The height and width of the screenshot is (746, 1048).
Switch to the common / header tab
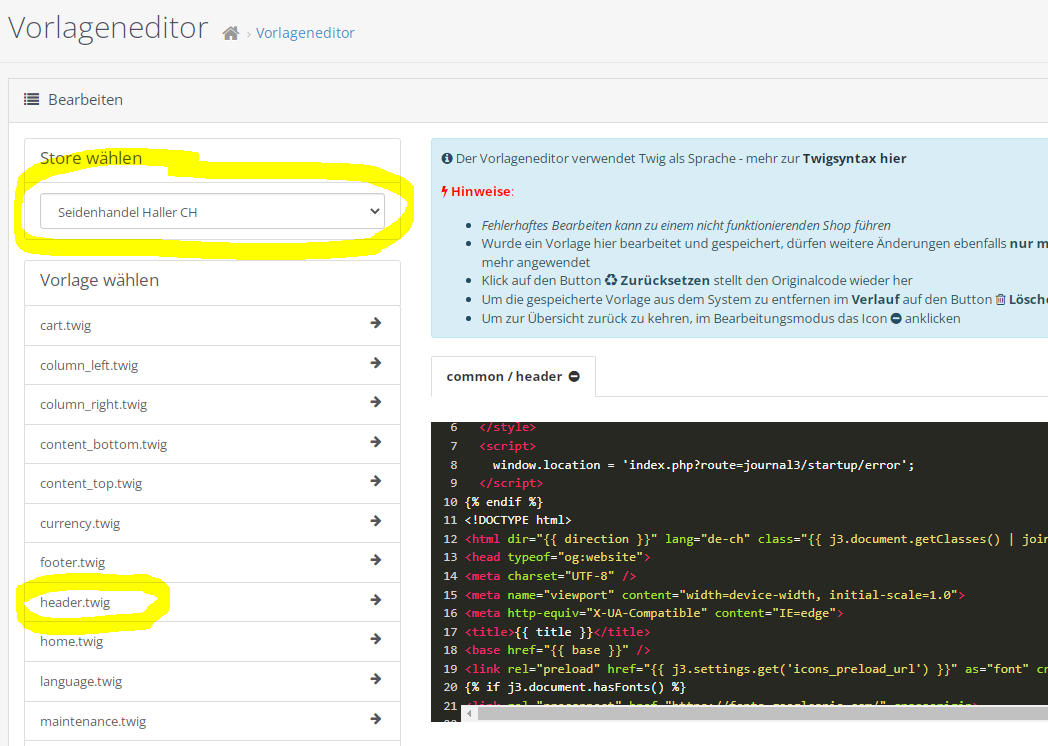tap(504, 377)
